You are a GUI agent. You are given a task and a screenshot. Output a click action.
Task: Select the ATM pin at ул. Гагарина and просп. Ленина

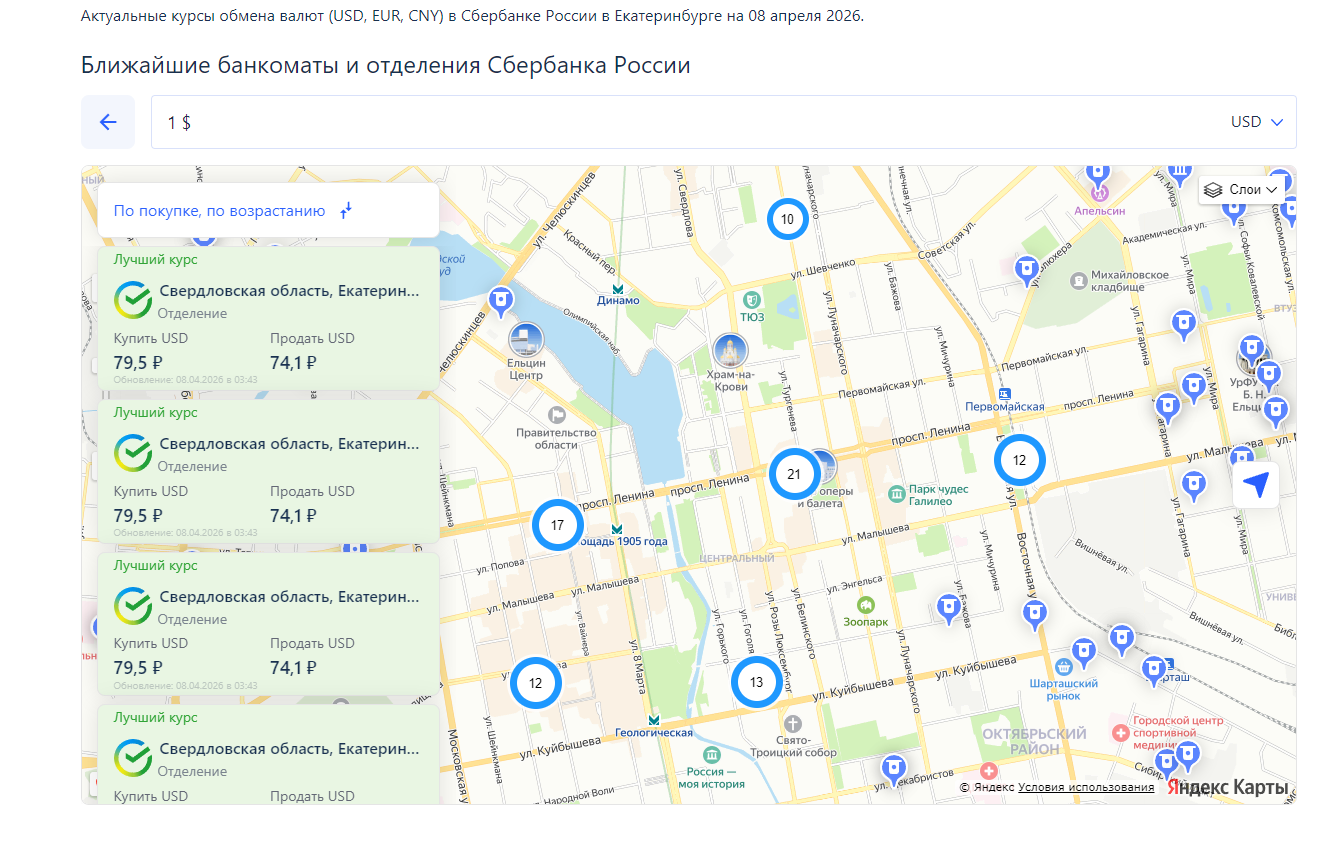tap(1167, 408)
